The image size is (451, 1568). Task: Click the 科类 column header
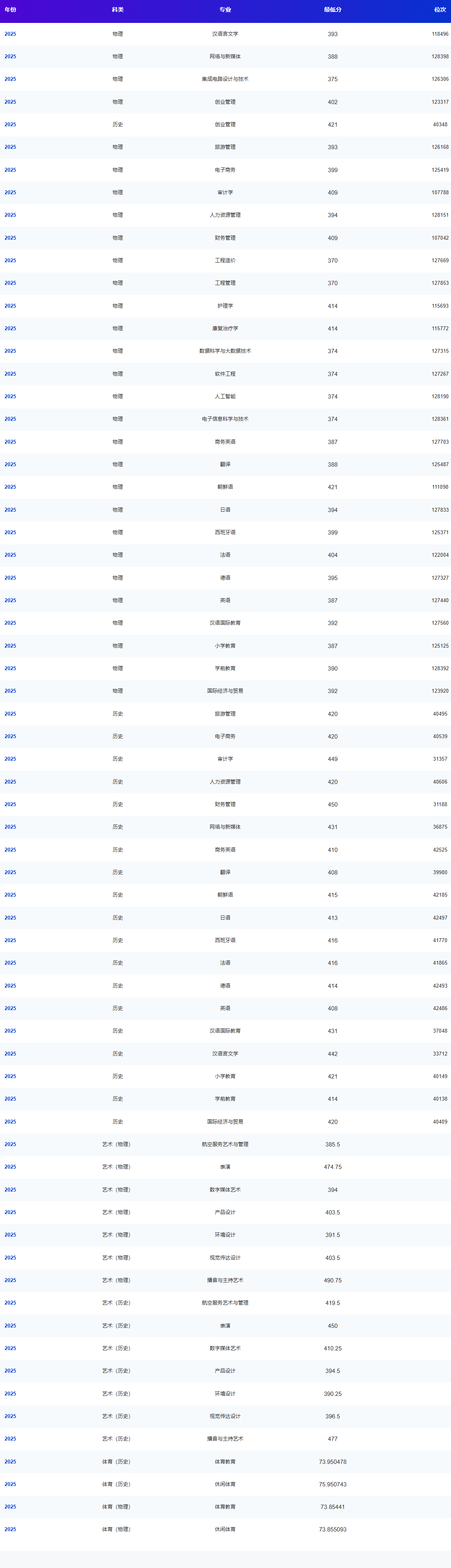pyautogui.click(x=117, y=10)
